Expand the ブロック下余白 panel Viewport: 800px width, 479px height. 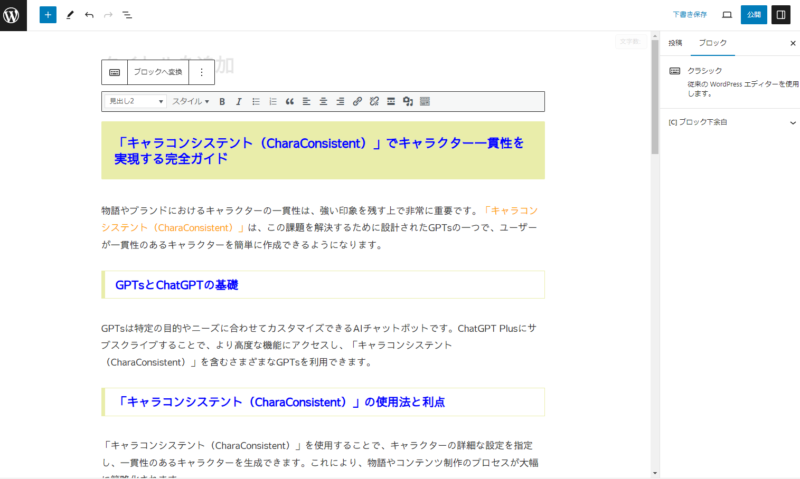[x=730, y=122]
